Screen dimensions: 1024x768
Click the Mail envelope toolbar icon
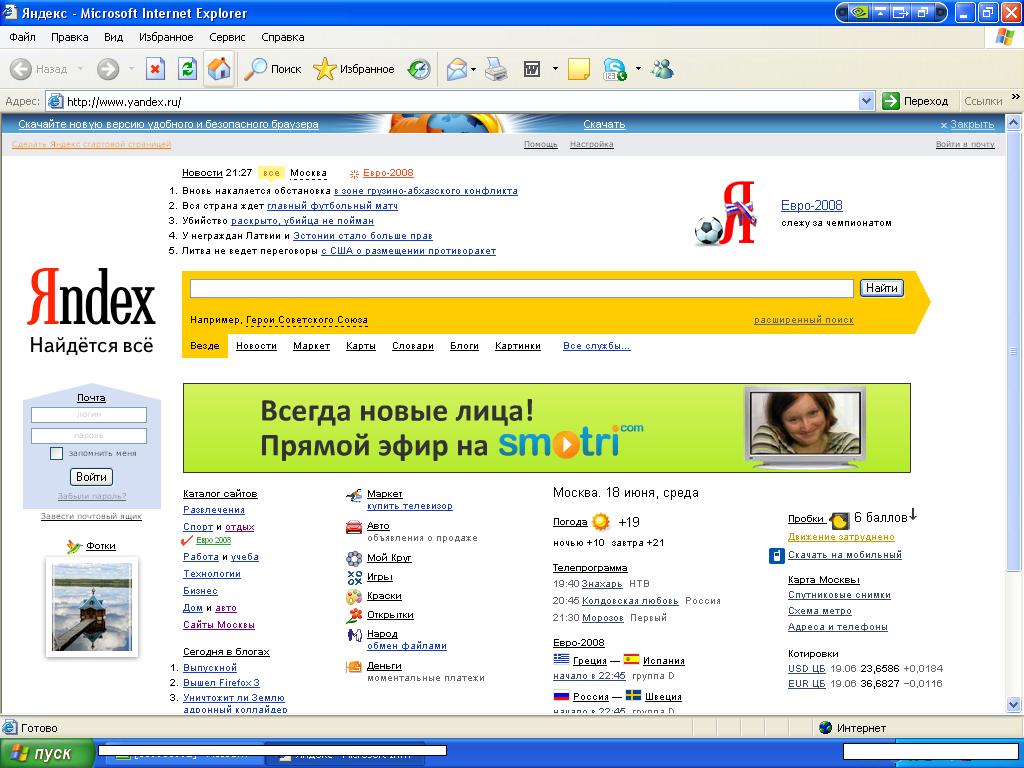[x=457, y=69]
